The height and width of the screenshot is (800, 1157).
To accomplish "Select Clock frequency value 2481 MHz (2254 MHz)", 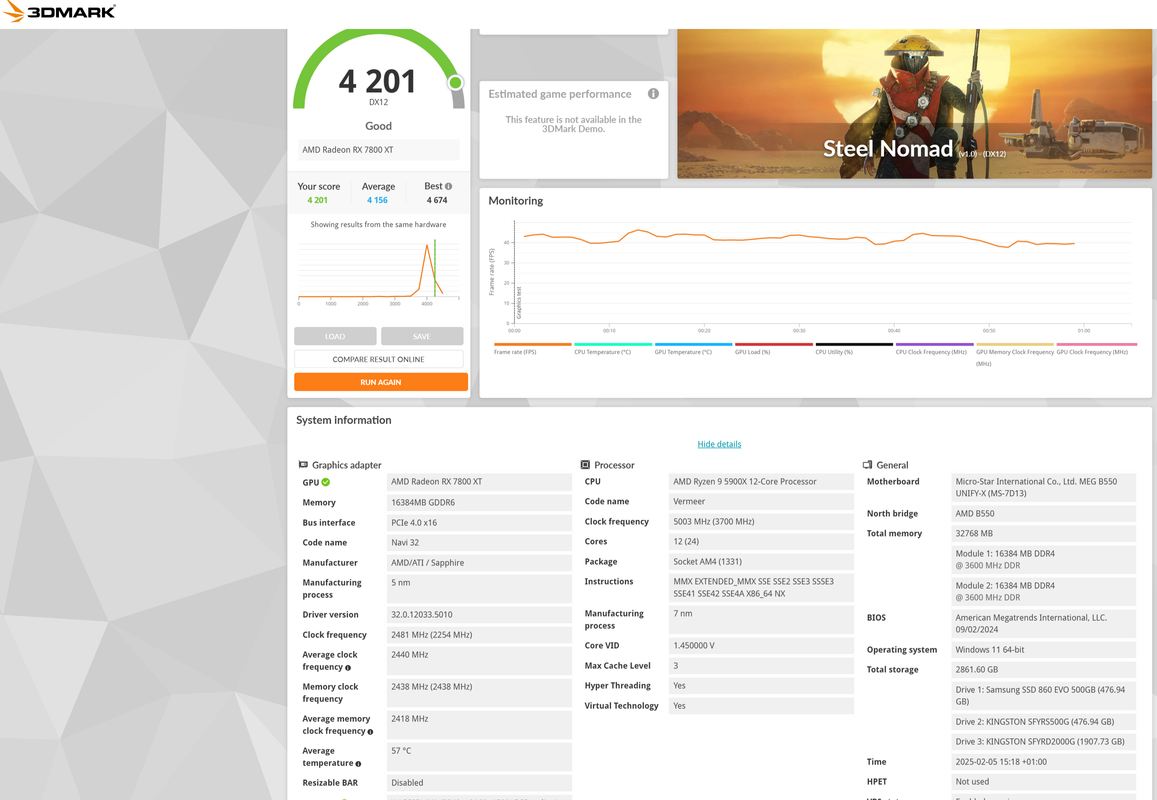I will pos(479,635).
